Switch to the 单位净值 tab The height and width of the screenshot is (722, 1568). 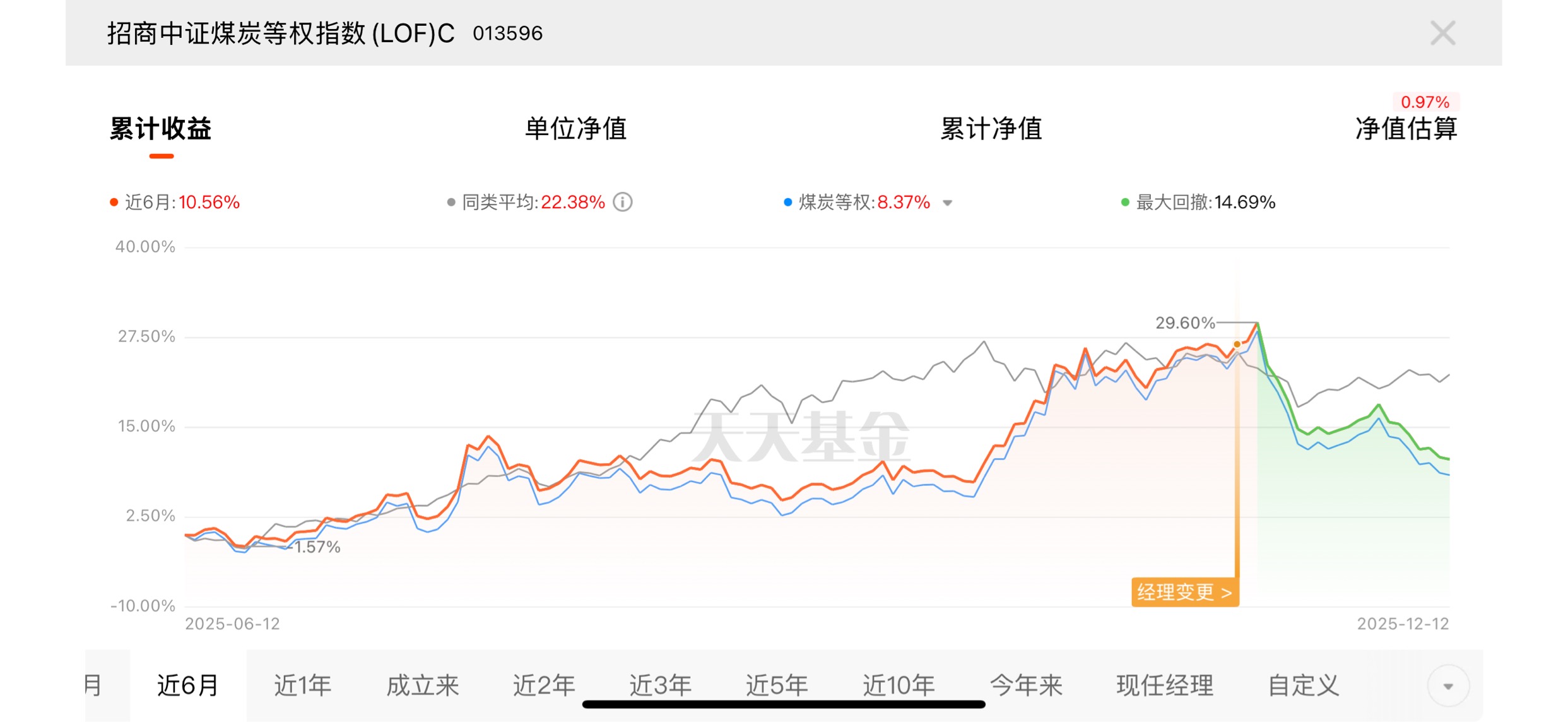tap(575, 129)
